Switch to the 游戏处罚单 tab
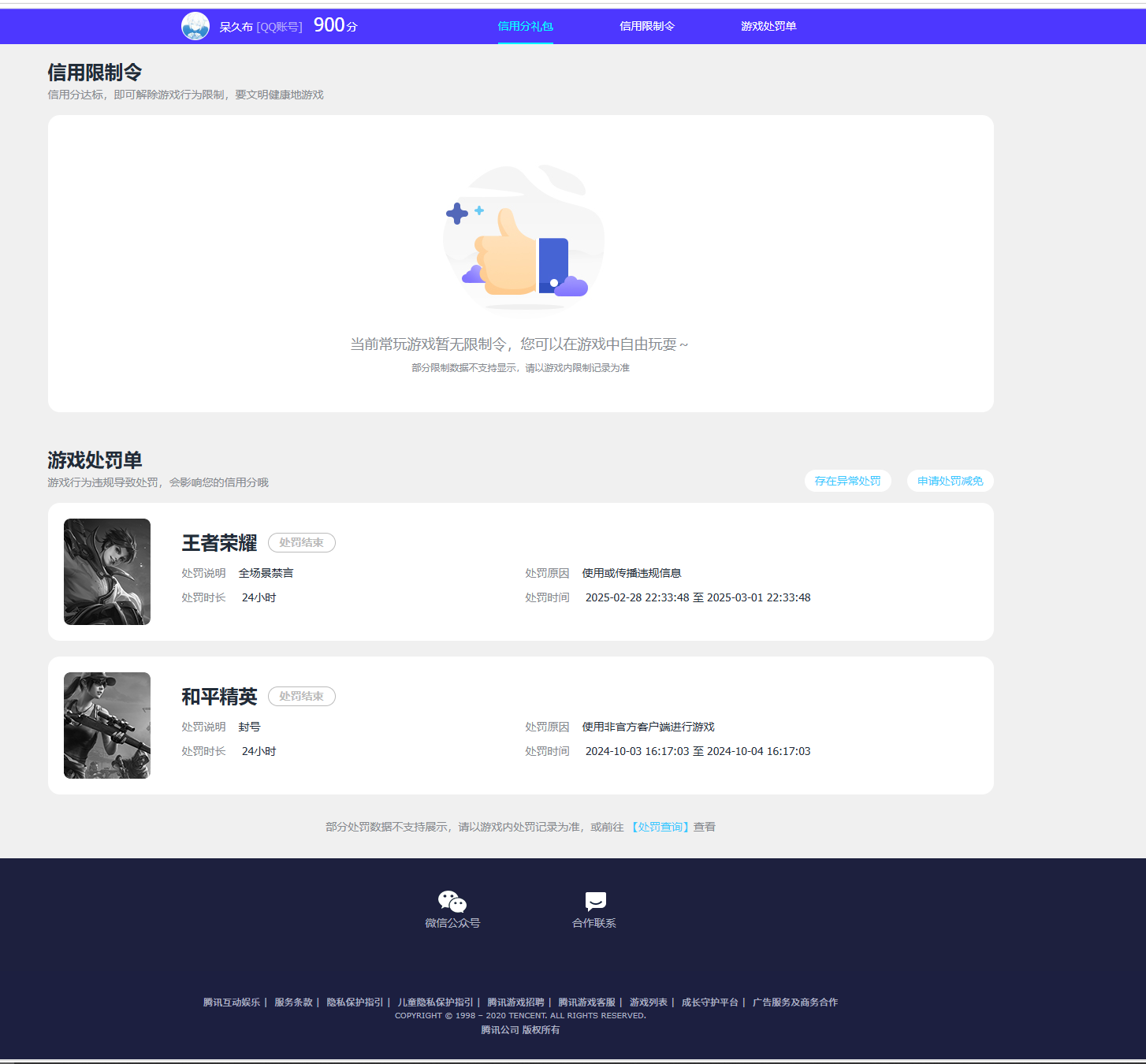The width and height of the screenshot is (1146, 1064). 768,26
